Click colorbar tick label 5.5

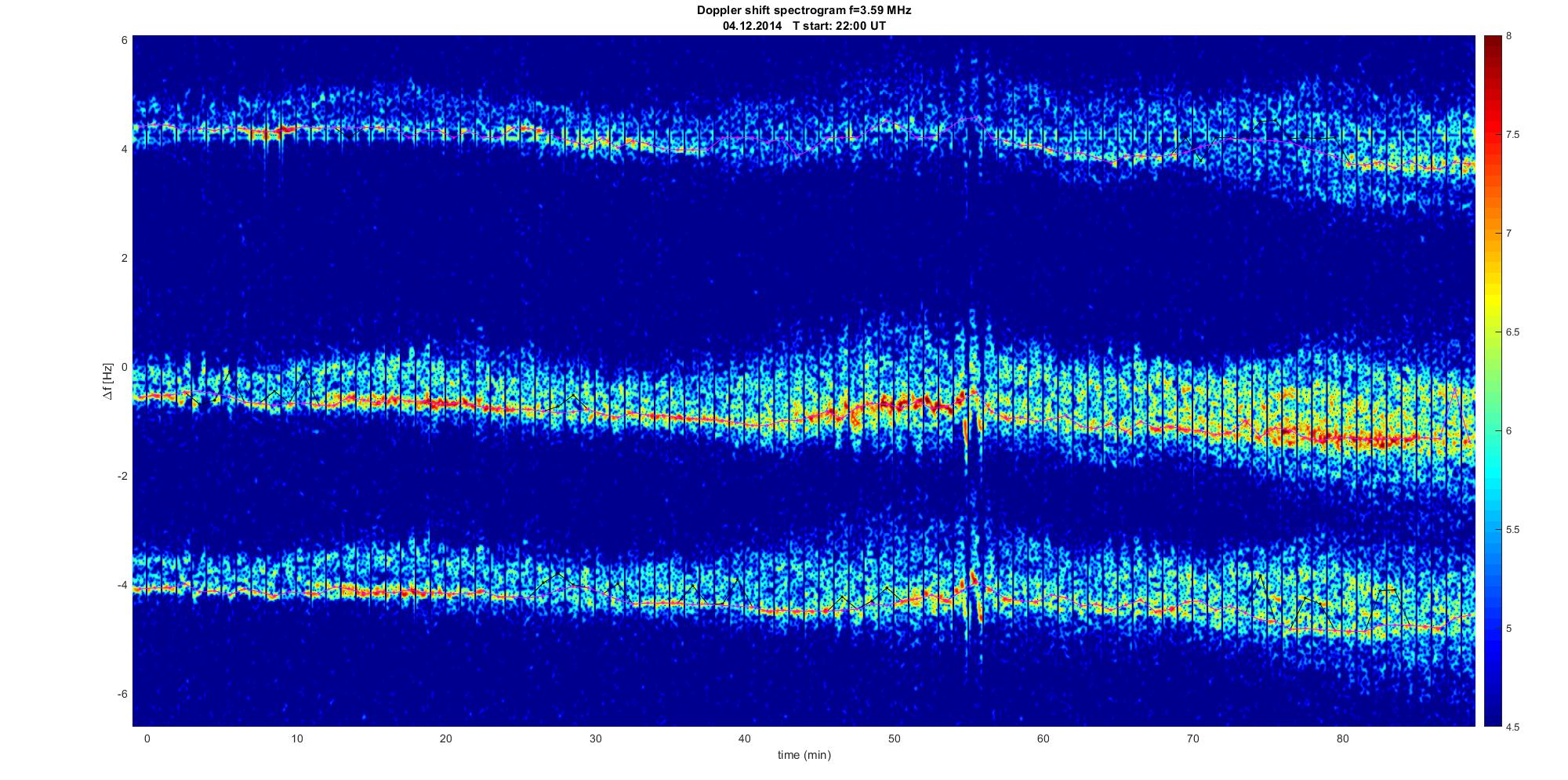pyautogui.click(x=1513, y=530)
